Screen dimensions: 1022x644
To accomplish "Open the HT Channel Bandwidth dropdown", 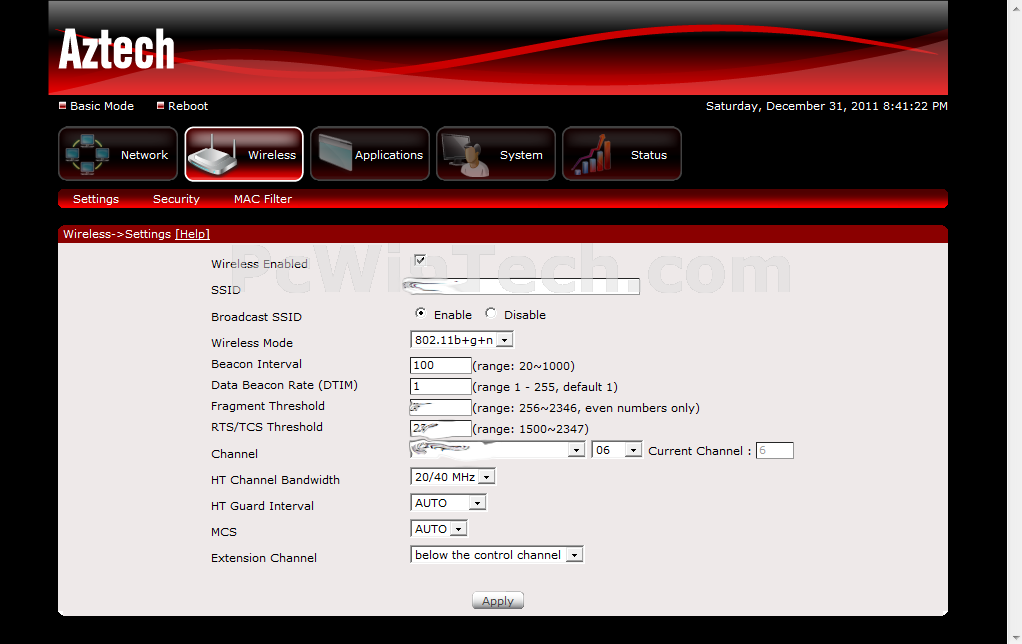I will pos(453,476).
